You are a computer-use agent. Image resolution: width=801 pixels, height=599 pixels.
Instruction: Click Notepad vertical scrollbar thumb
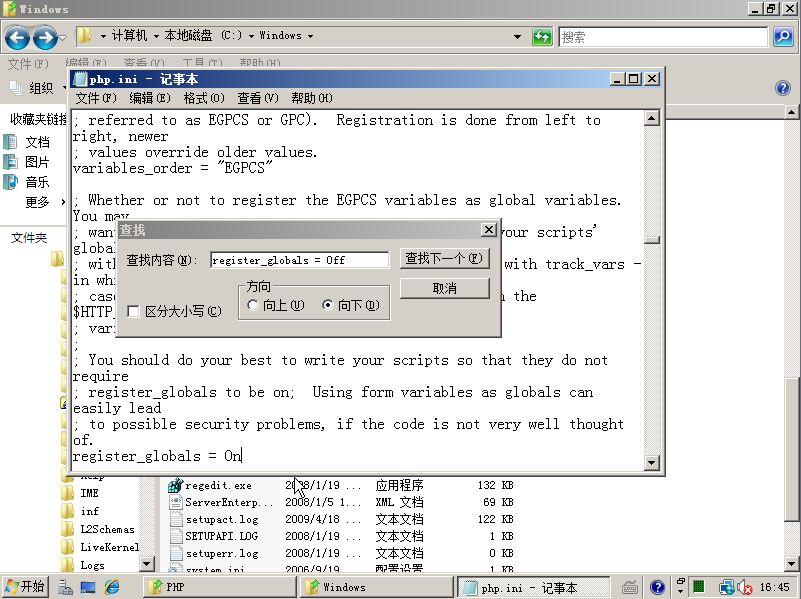point(651,239)
